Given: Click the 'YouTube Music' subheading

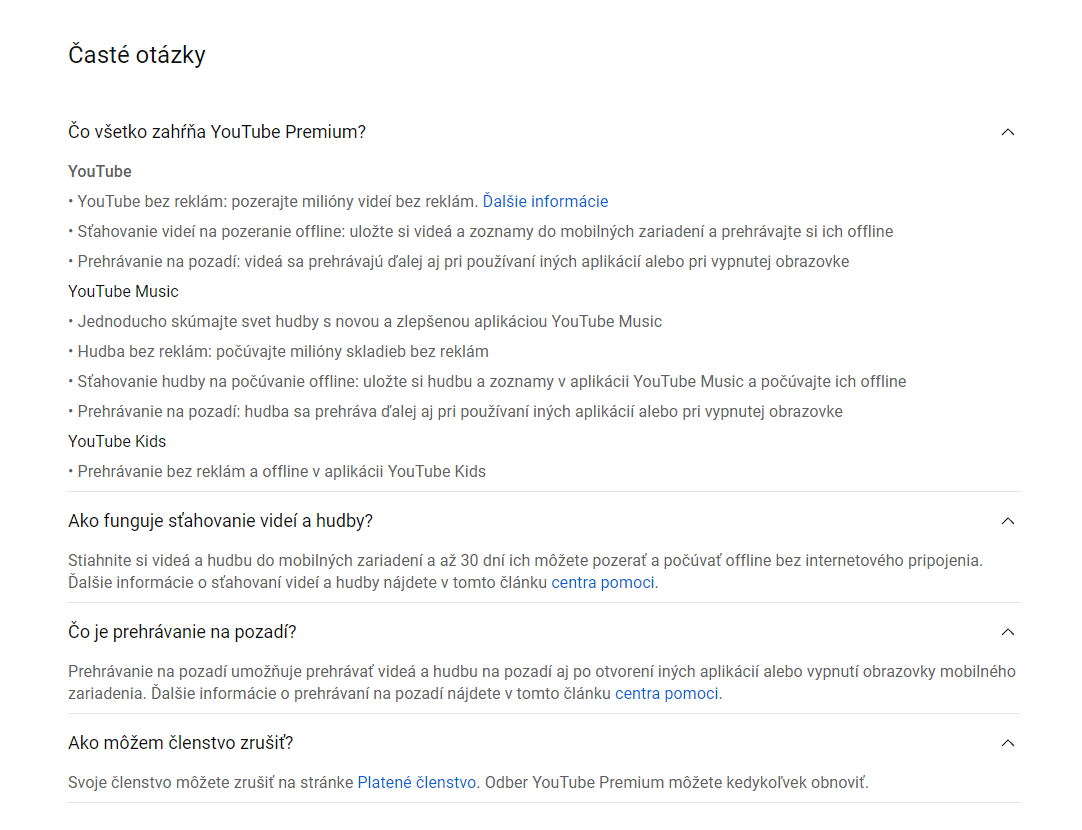Looking at the screenshot, I should [124, 291].
